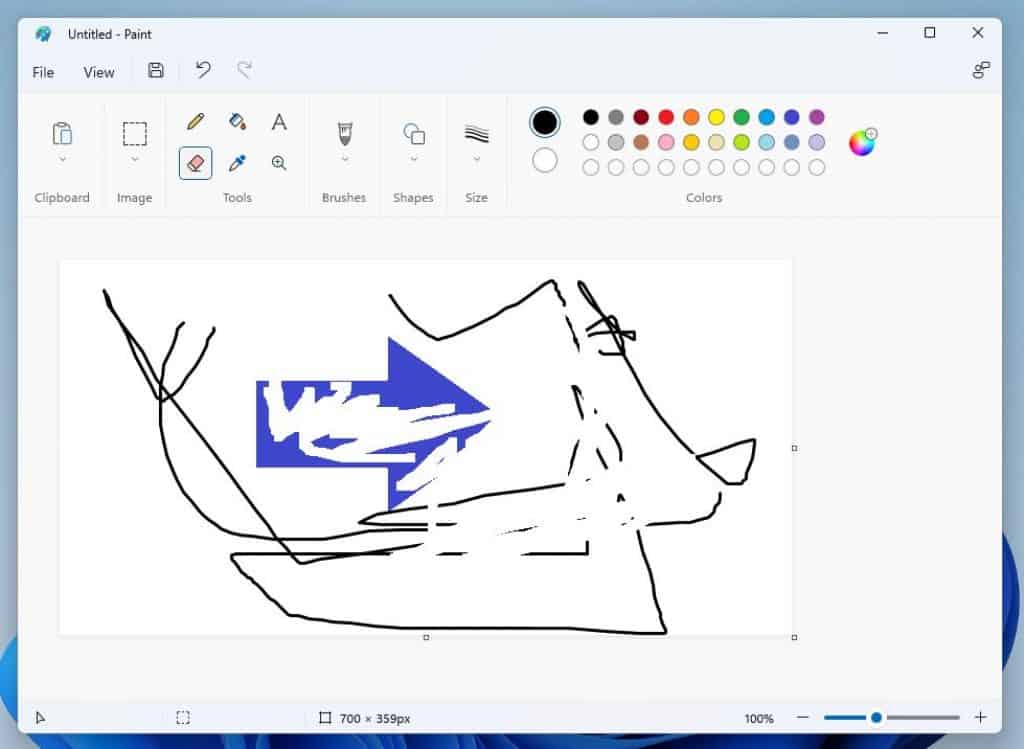The width and height of the screenshot is (1024, 749).
Task: Pick the turquoise blue palette color
Action: click(767, 117)
